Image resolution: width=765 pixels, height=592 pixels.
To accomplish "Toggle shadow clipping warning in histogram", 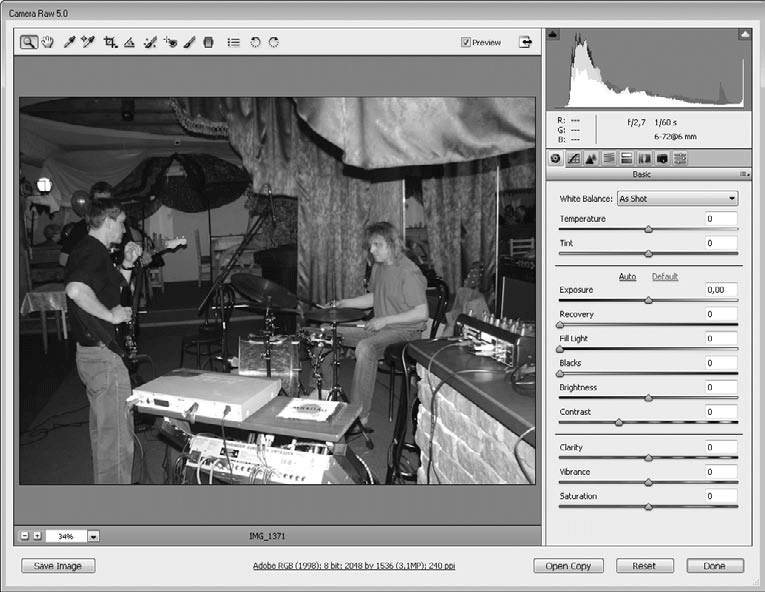I will click(x=553, y=34).
